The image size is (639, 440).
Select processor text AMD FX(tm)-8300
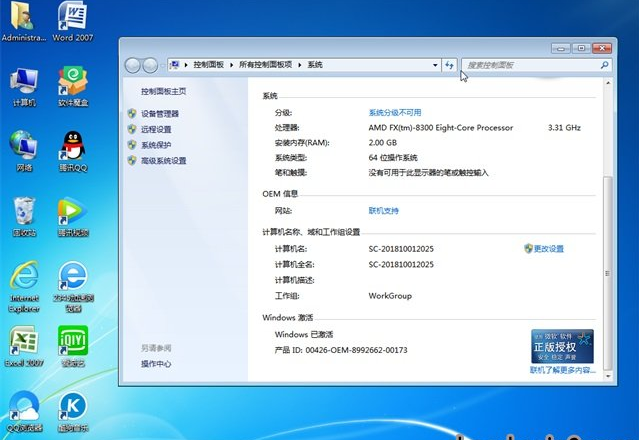coord(441,128)
